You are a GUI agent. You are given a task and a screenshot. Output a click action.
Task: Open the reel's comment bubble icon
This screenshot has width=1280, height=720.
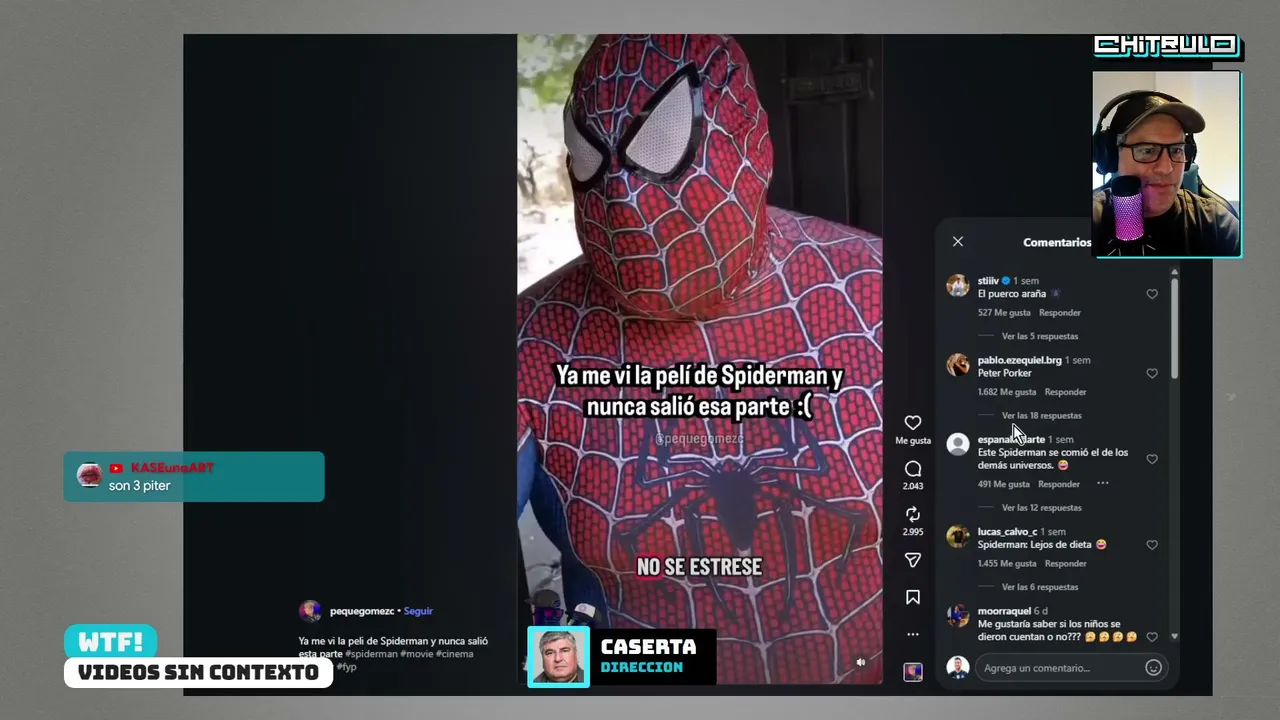pos(913,469)
